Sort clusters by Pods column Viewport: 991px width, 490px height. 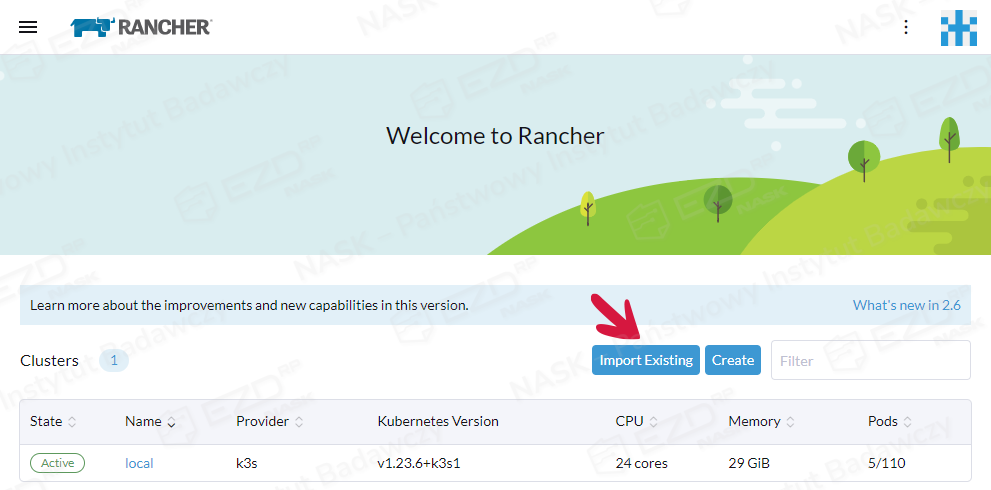click(889, 421)
